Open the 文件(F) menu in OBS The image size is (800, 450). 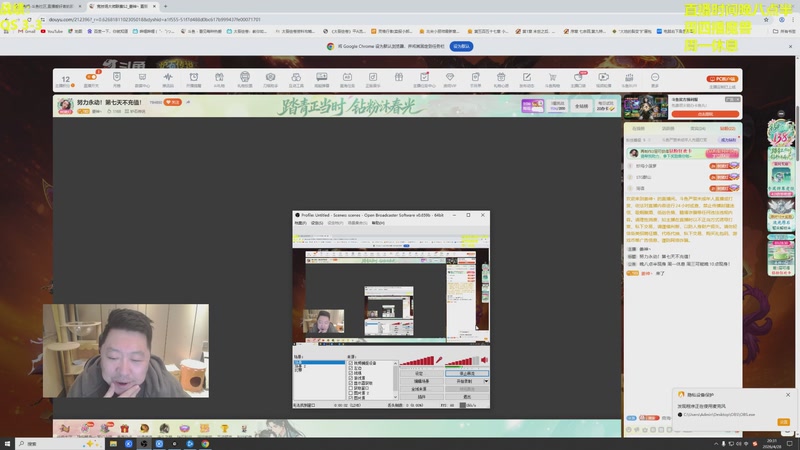(300, 223)
